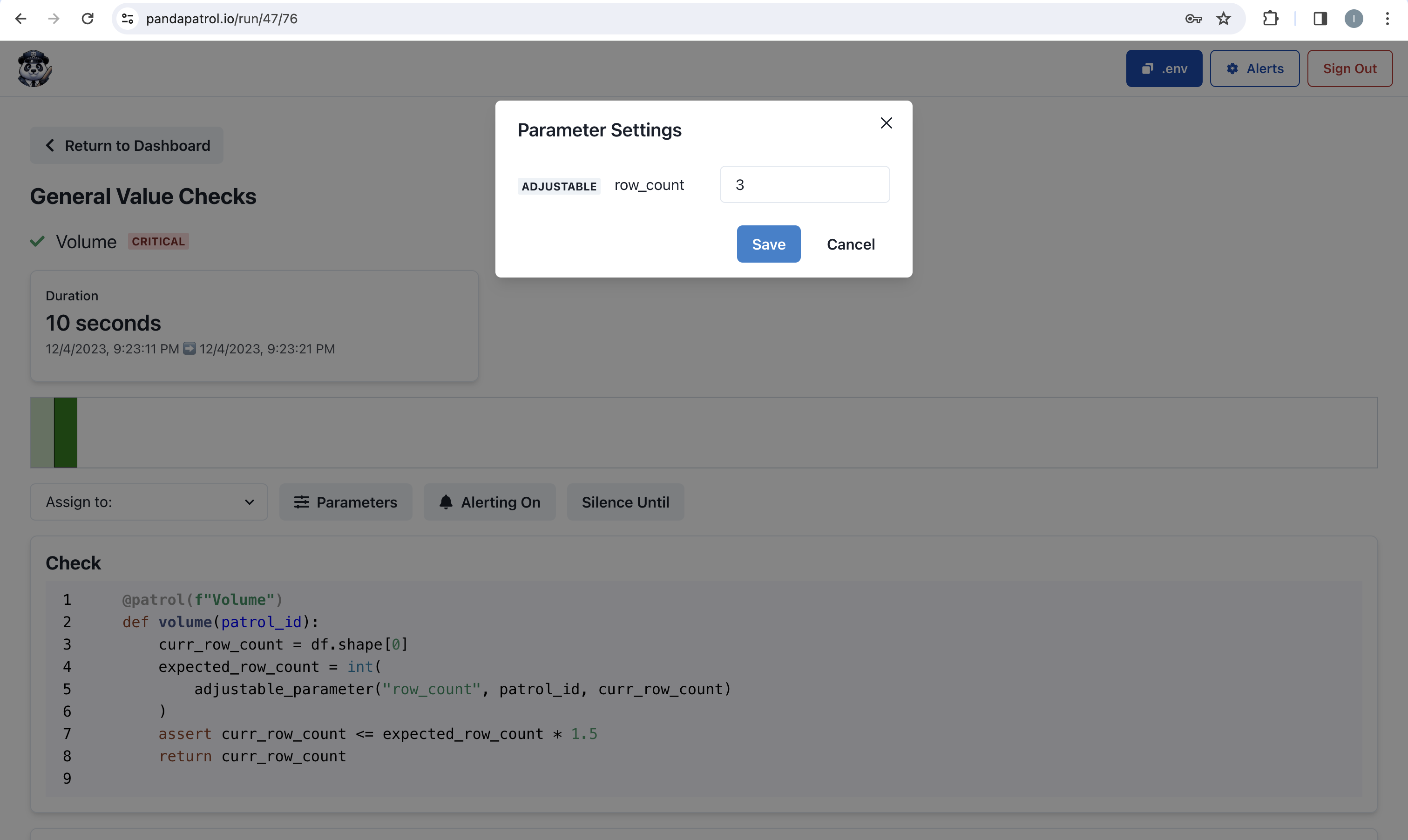This screenshot has height=840, width=1408.
Task: Open saved passwords key icon
Action: 1193,19
